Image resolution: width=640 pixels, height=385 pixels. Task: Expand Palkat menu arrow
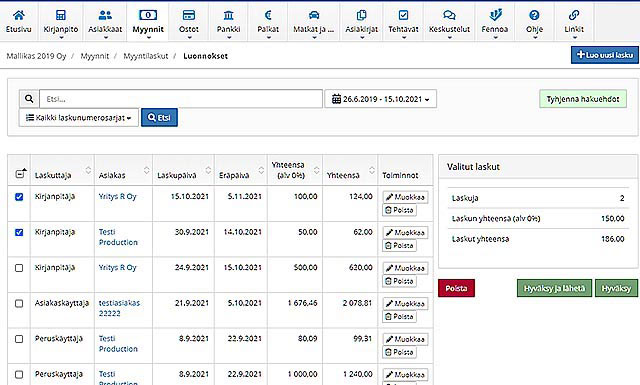point(268,37)
